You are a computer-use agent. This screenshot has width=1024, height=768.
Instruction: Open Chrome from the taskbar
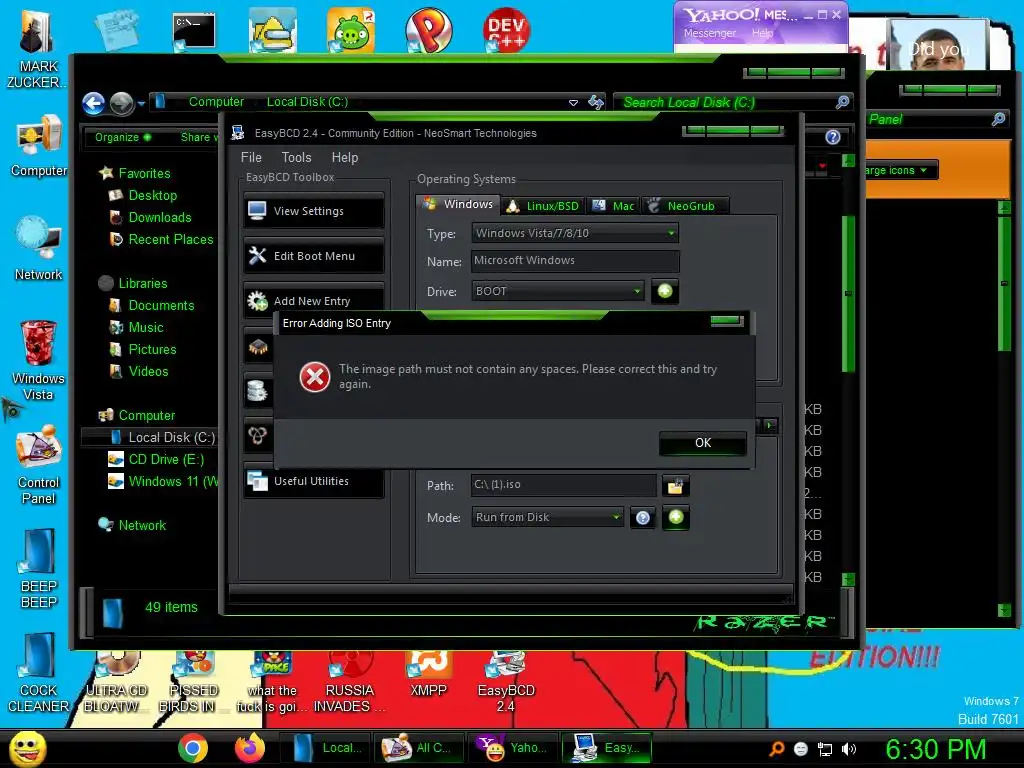(x=193, y=748)
